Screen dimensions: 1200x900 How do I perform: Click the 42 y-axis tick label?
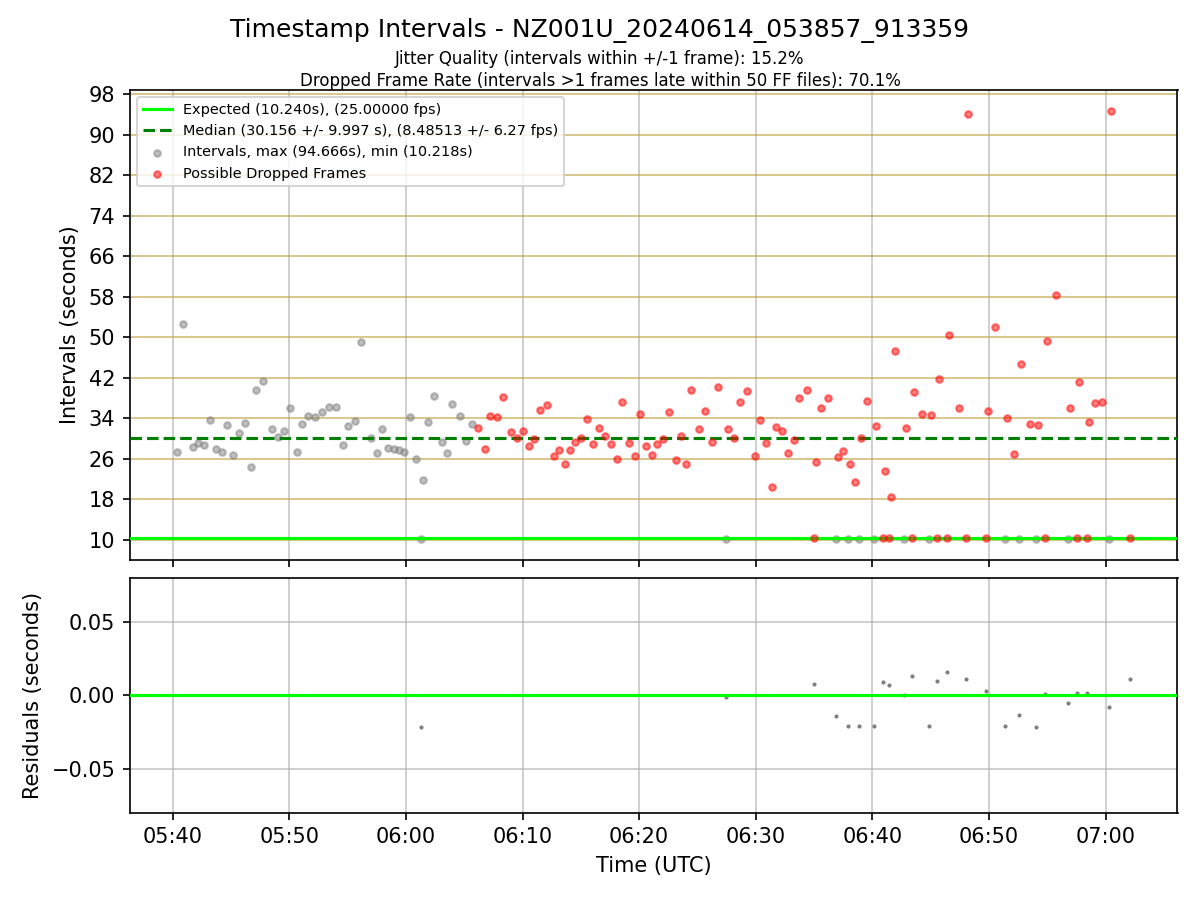(103, 378)
